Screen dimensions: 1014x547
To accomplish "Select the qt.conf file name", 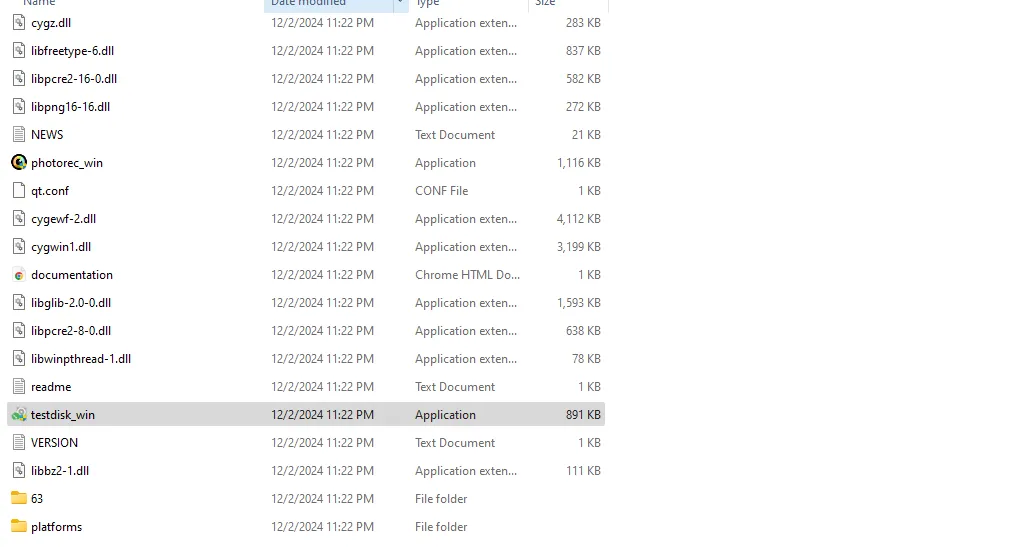I will [x=50, y=191].
